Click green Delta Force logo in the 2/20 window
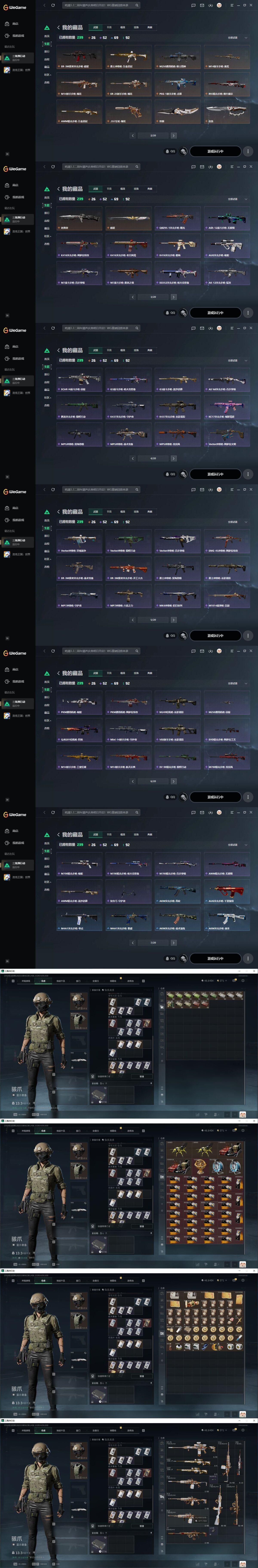This screenshot has height=1568, width=258. (x=47, y=27)
